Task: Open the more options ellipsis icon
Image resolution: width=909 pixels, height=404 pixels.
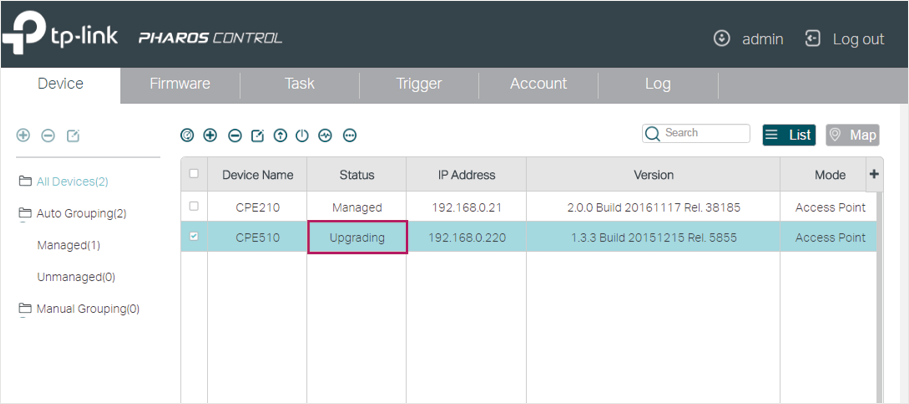Action: coord(350,136)
